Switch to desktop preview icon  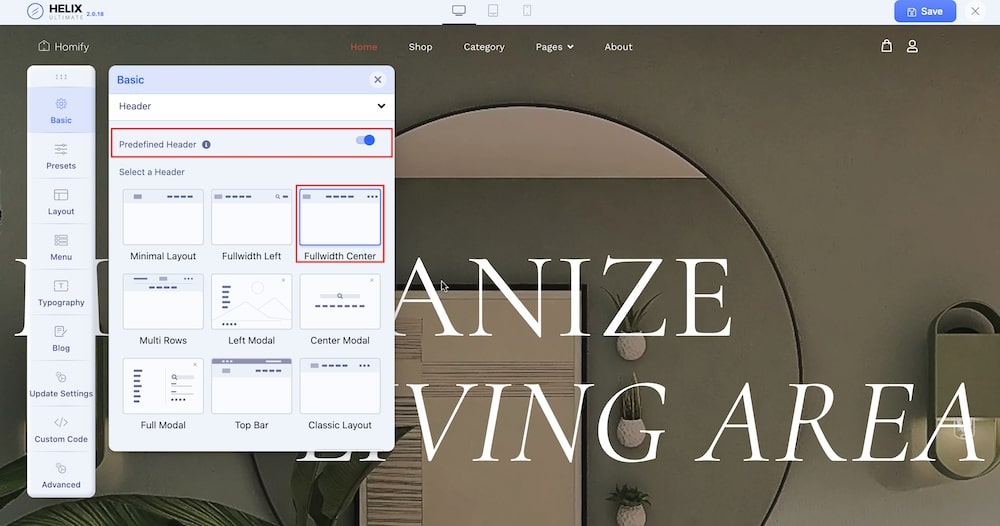pos(459,11)
